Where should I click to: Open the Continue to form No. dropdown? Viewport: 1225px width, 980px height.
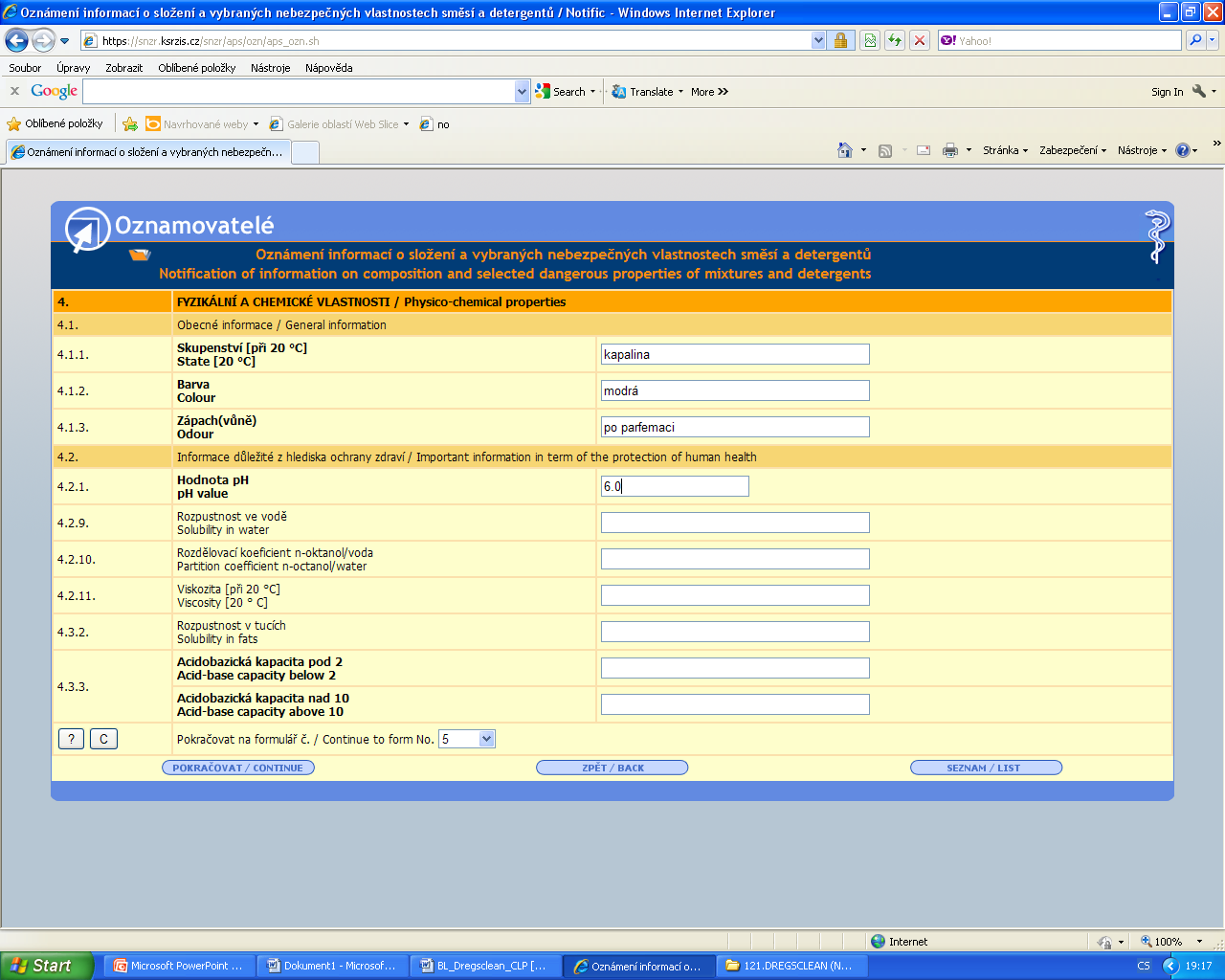[x=467, y=739]
